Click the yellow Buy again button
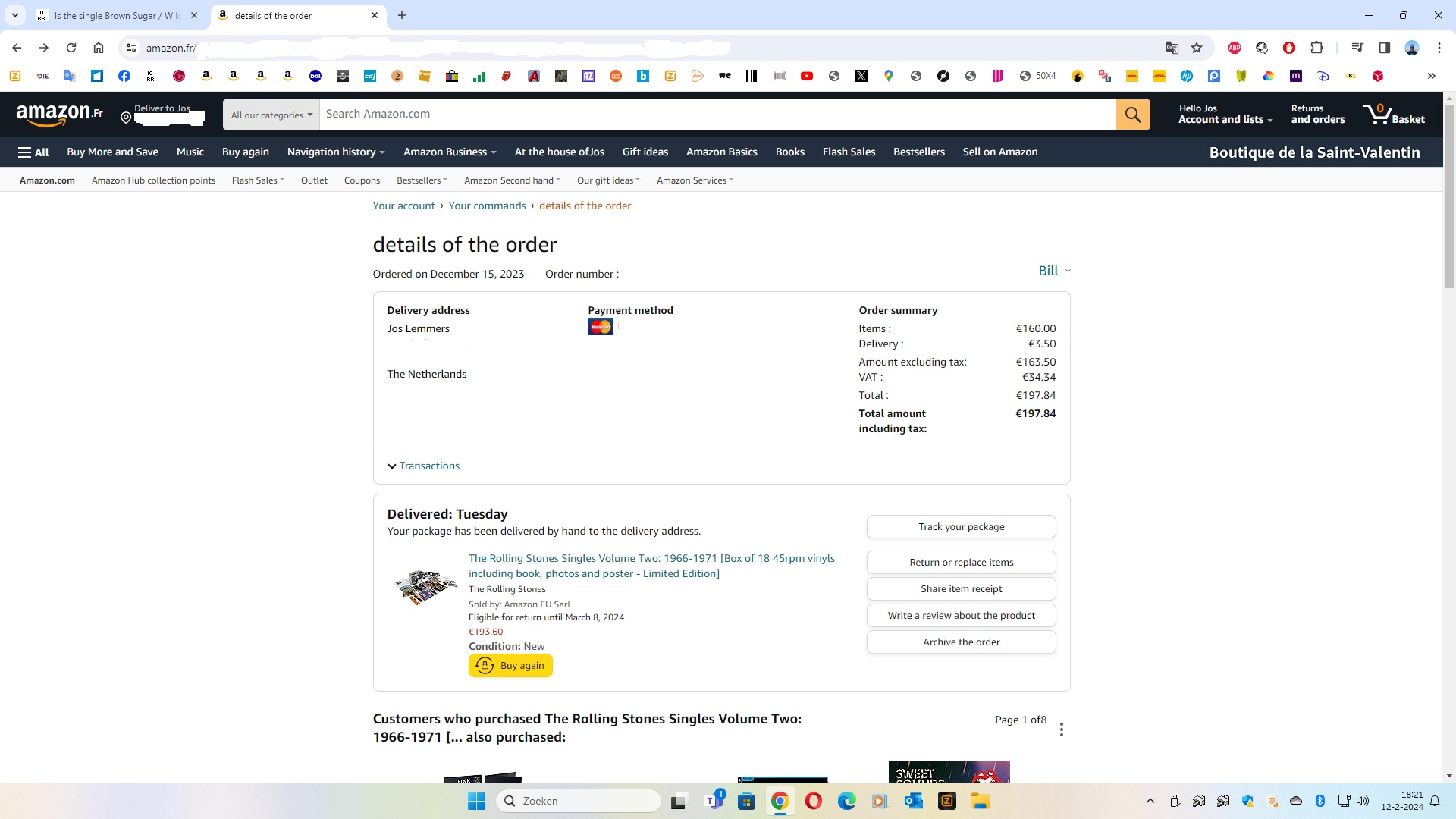The height and width of the screenshot is (819, 1456). click(510, 666)
